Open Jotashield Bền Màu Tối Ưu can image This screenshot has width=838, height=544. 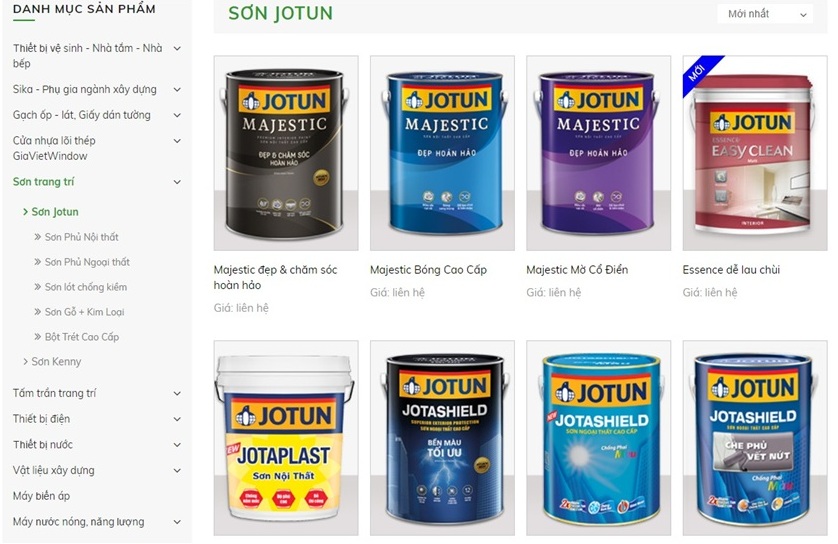pyautogui.click(x=442, y=438)
